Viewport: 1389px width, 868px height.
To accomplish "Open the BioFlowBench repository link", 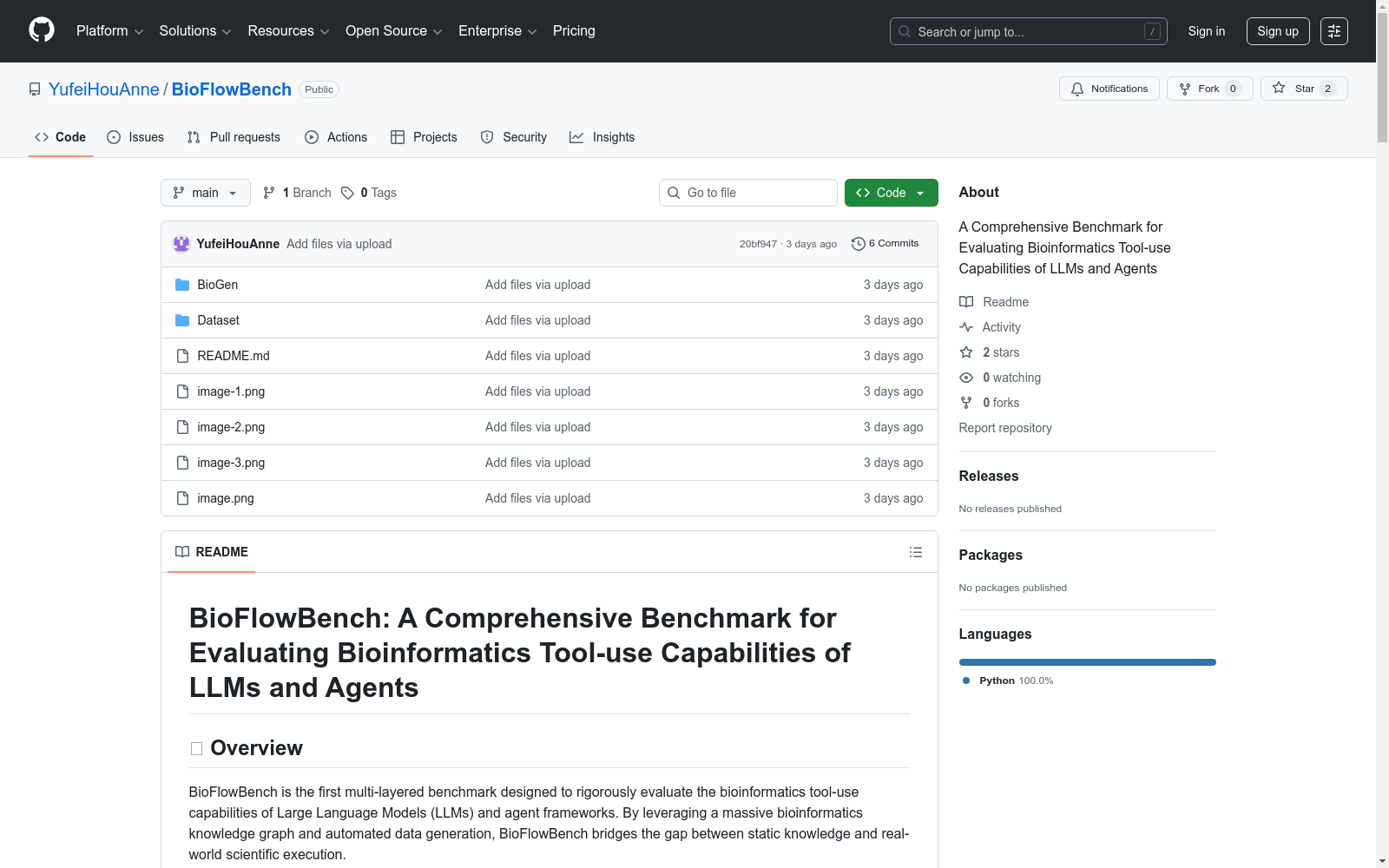I will click(x=232, y=89).
